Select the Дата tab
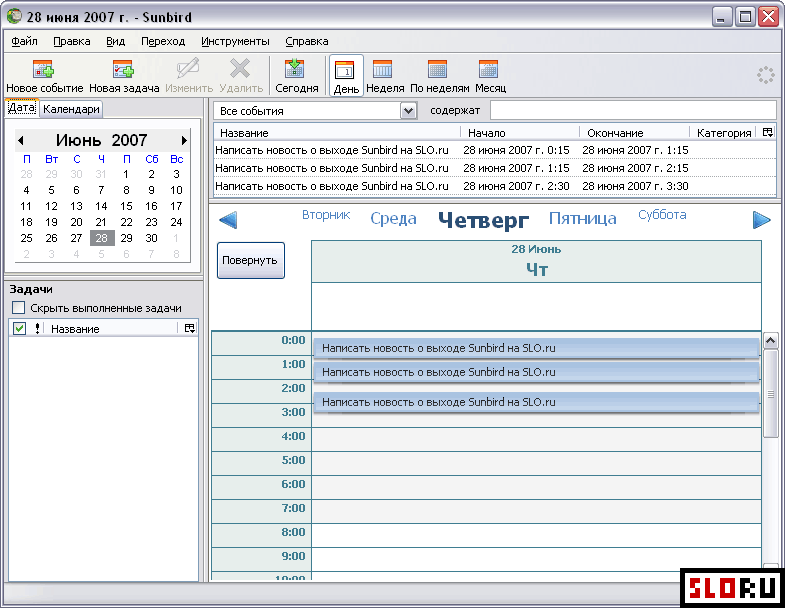 22,108
